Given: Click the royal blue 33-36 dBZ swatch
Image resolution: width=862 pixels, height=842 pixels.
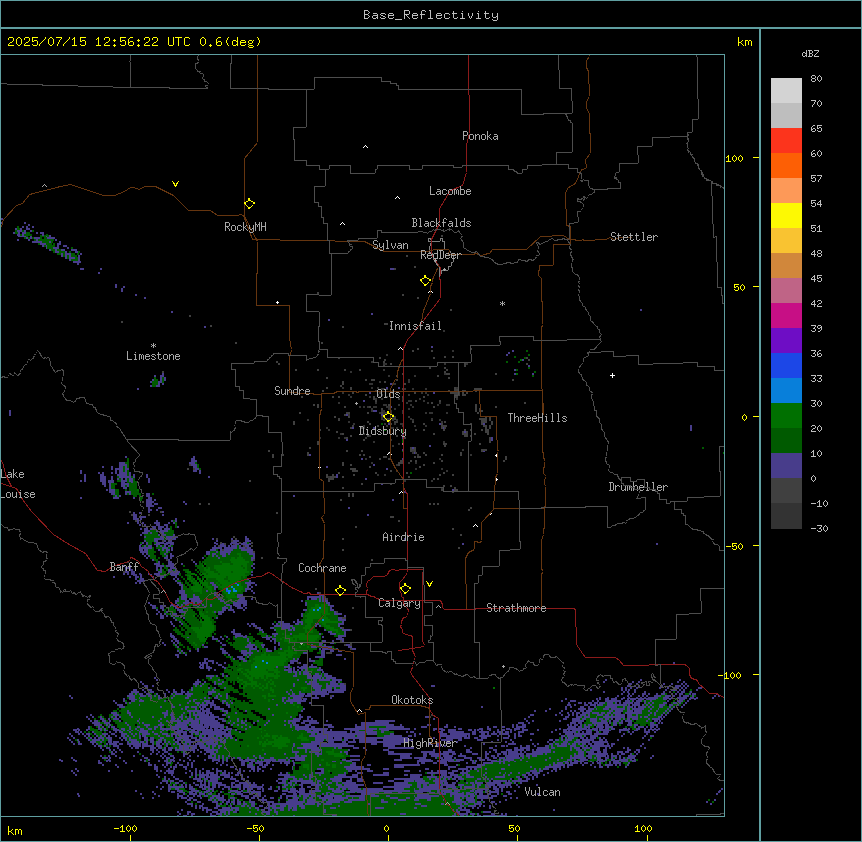Looking at the screenshot, I should (x=786, y=365).
